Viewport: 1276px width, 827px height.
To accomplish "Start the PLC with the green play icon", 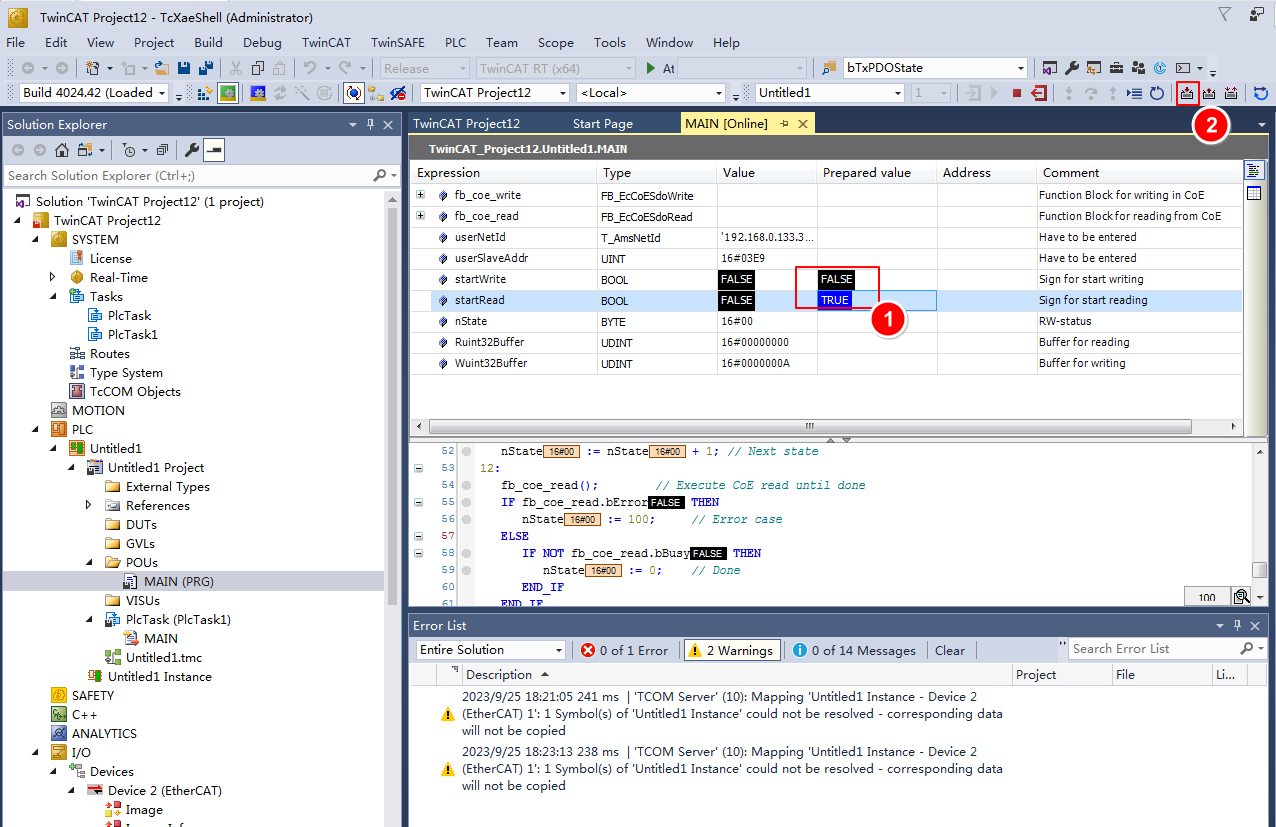I will [650, 69].
